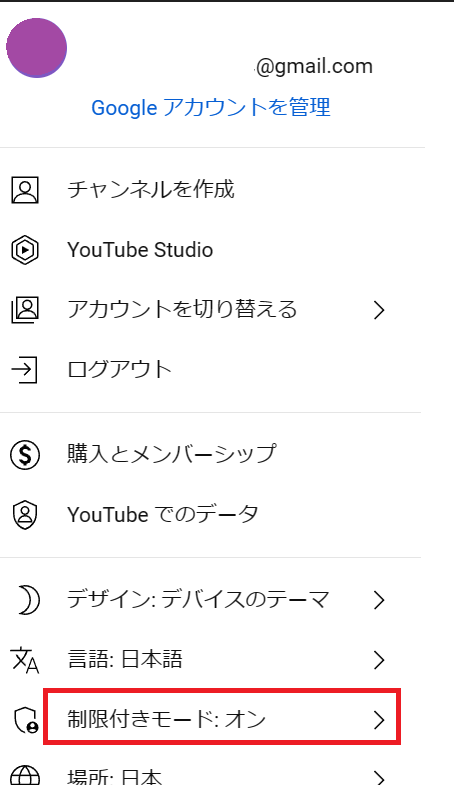Click the language translate icon

click(x=25, y=660)
